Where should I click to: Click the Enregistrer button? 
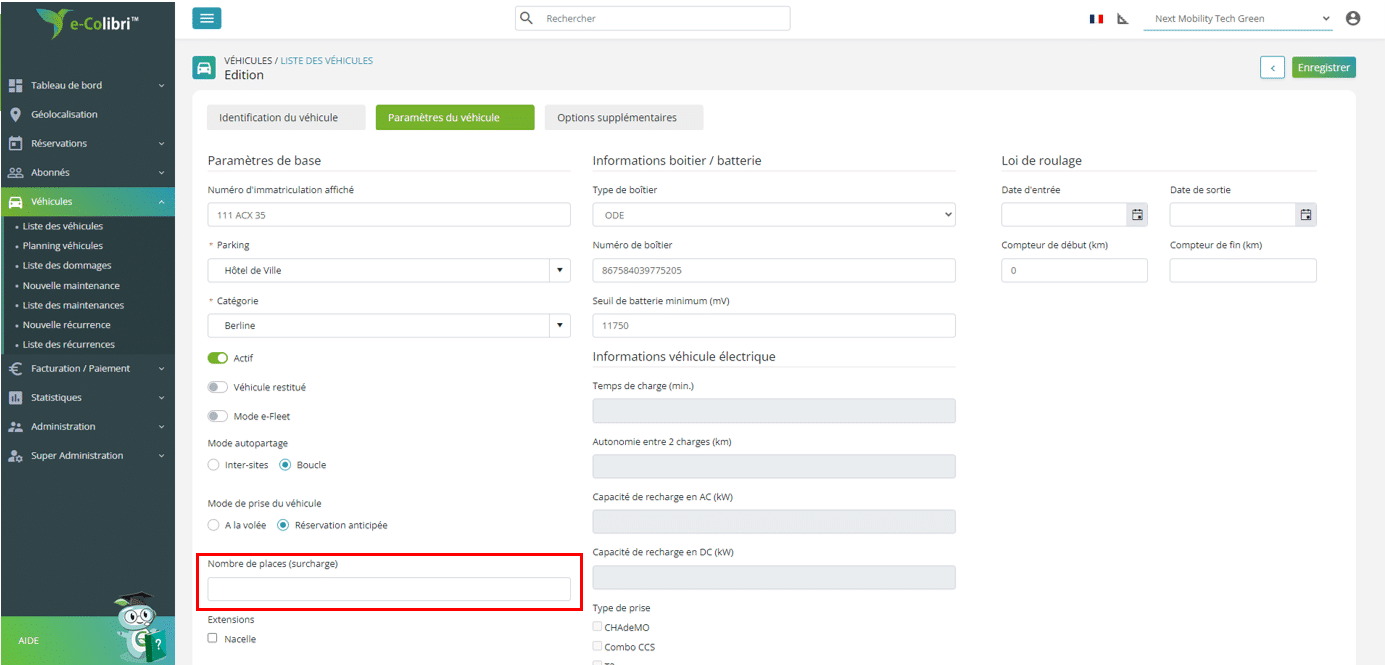1323,68
